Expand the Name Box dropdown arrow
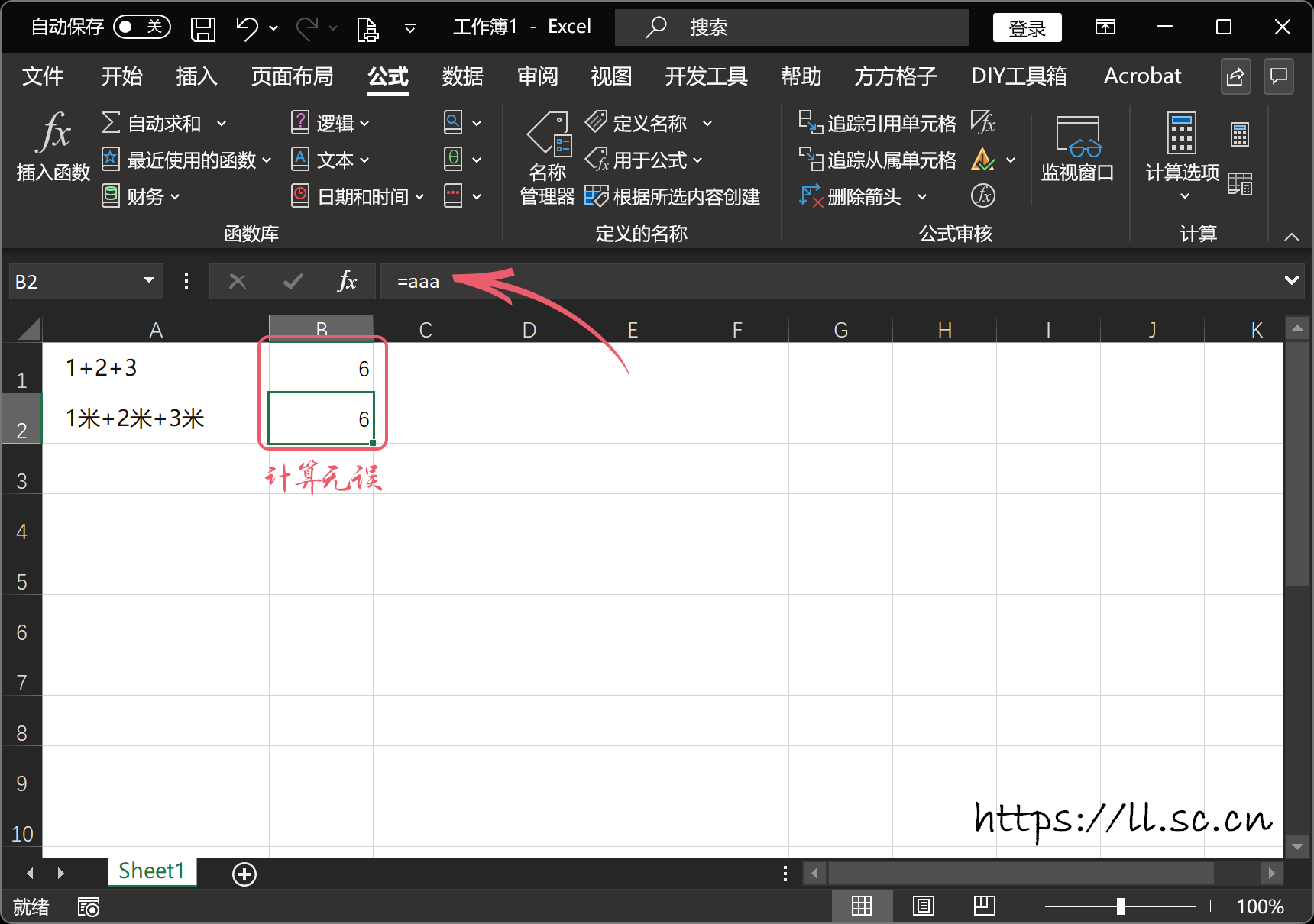1314x924 pixels. click(149, 281)
